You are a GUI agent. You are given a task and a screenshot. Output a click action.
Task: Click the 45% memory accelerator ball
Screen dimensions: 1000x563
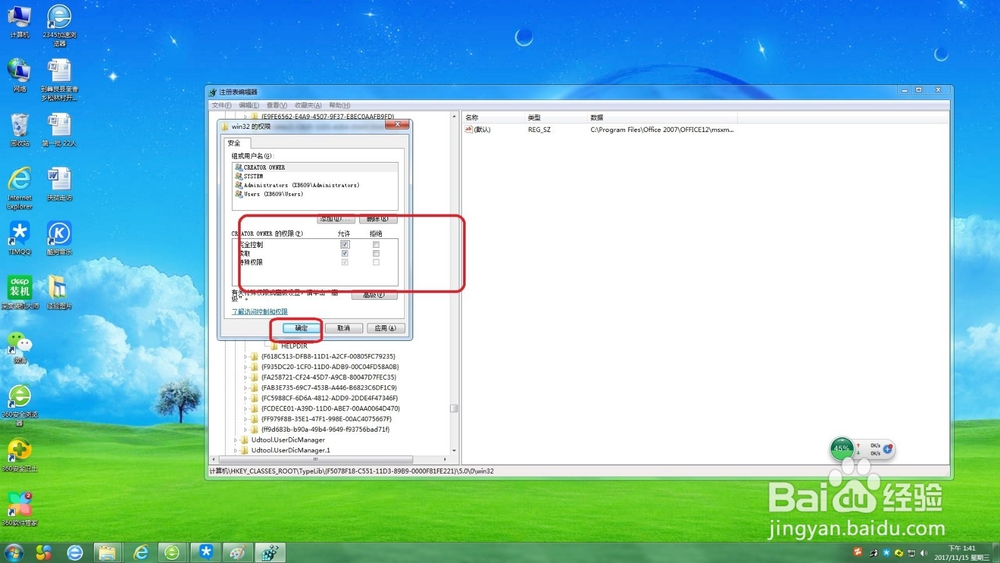pos(842,448)
